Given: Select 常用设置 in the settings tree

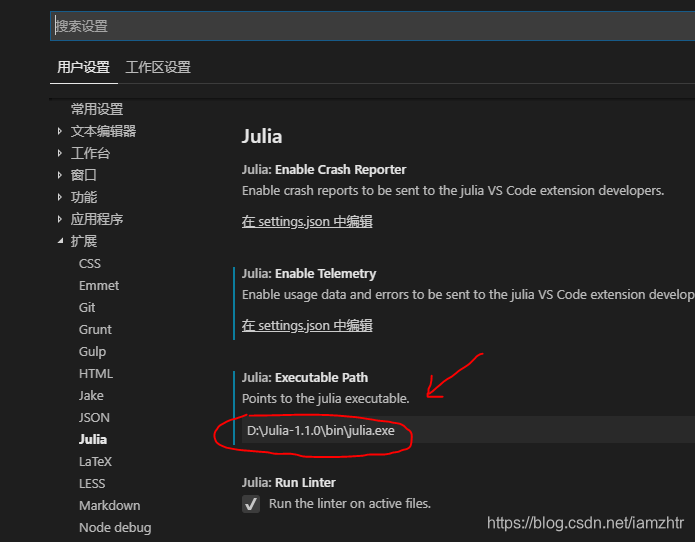Looking at the screenshot, I should [x=97, y=109].
